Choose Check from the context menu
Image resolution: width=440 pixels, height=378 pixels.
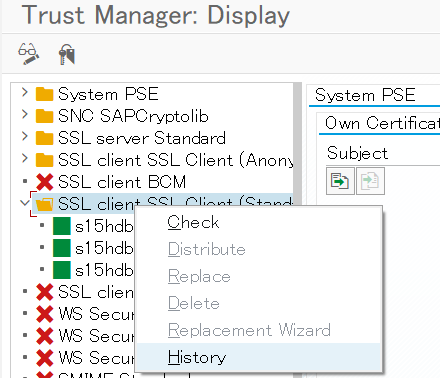click(193, 222)
